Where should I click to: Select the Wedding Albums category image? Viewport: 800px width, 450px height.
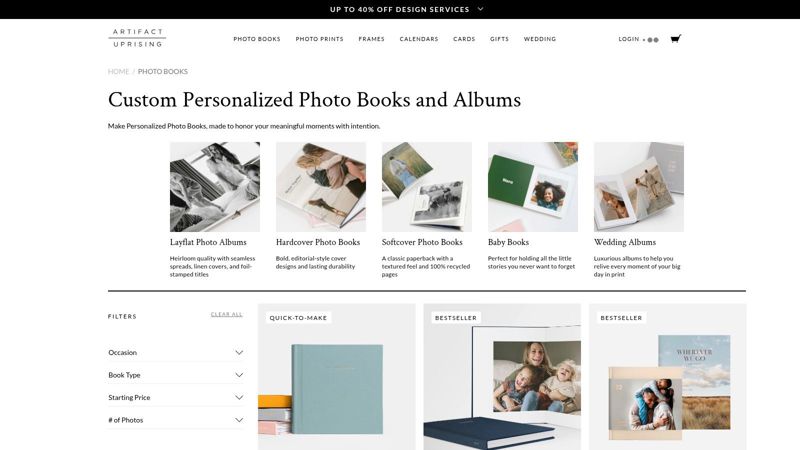pyautogui.click(x=639, y=187)
